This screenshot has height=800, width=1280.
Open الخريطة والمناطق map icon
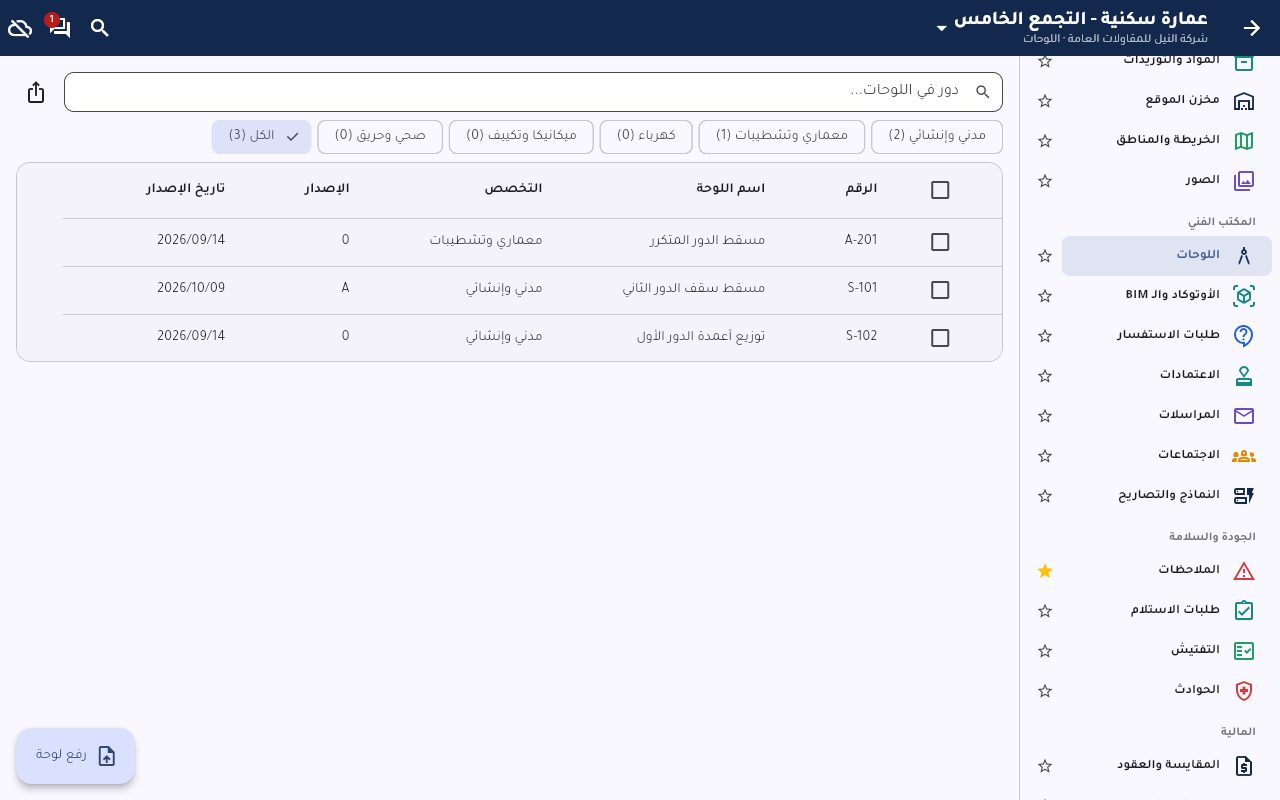click(1244, 141)
